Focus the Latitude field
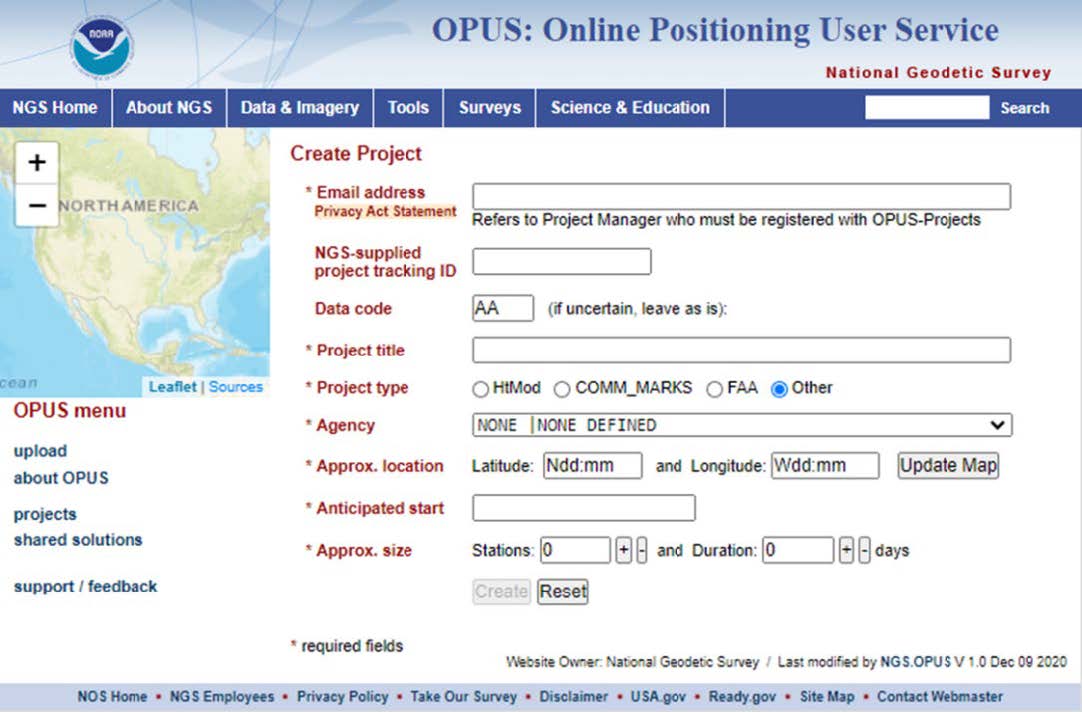 pyautogui.click(x=593, y=465)
